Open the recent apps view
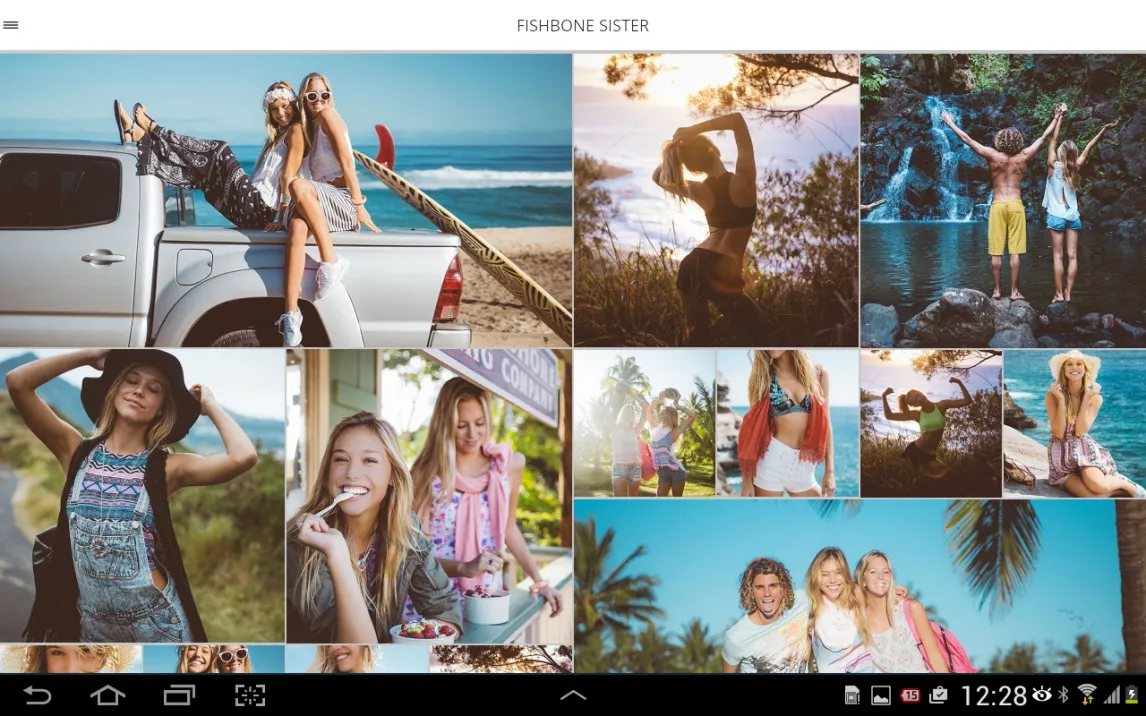This screenshot has height=716, width=1146. [179, 695]
